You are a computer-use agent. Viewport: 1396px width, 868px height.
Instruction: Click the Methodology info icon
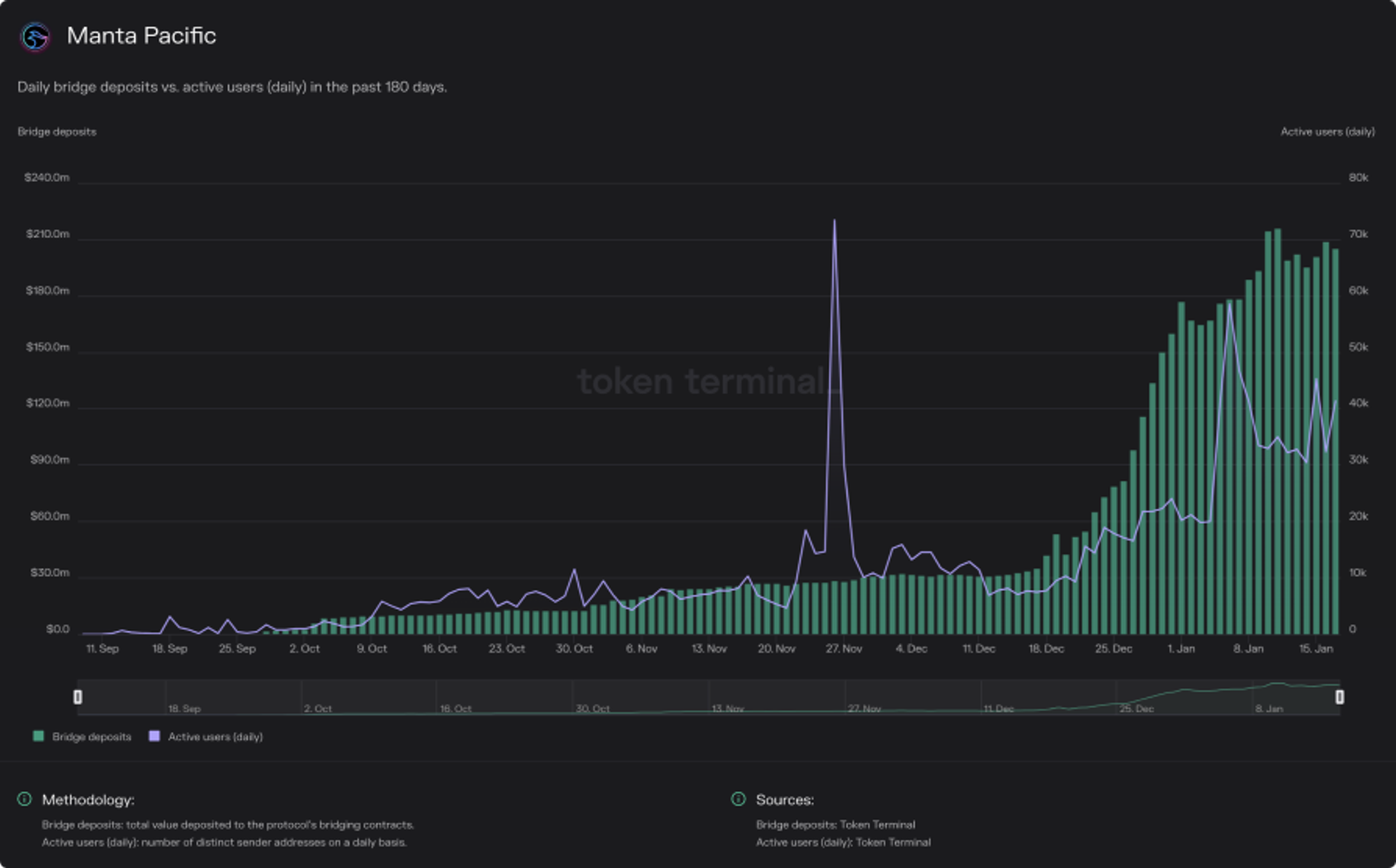(24, 799)
